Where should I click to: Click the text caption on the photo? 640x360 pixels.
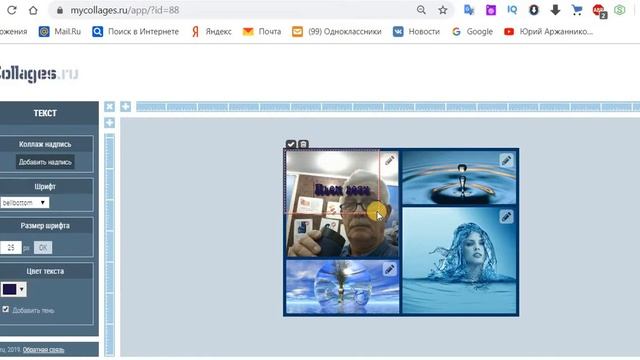[342, 190]
